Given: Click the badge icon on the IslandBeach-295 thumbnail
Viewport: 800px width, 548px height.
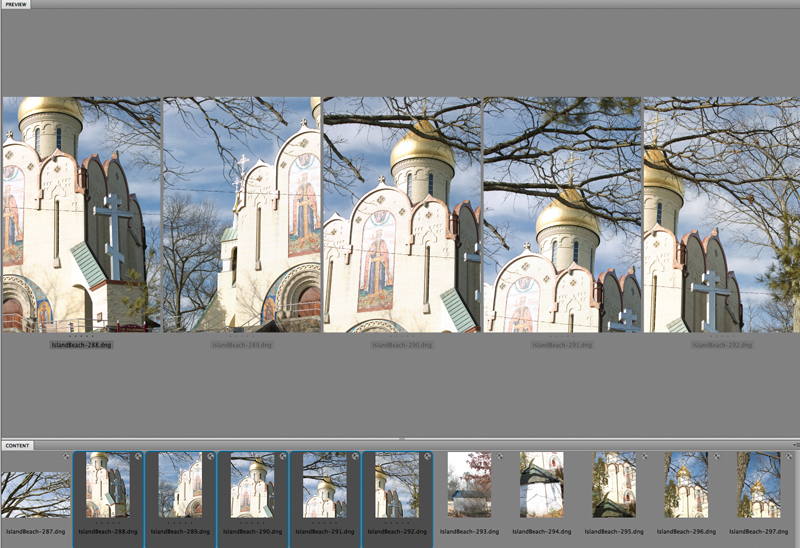Looking at the screenshot, I should pos(643,456).
